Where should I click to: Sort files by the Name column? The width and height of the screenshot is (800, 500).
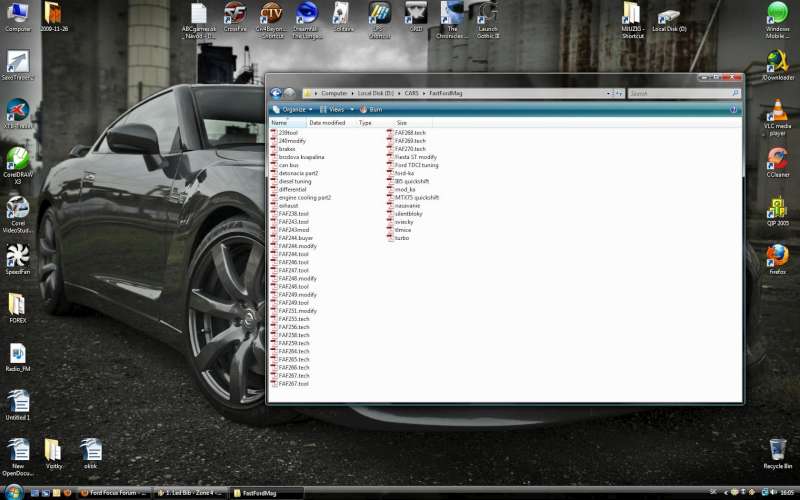(x=280, y=123)
